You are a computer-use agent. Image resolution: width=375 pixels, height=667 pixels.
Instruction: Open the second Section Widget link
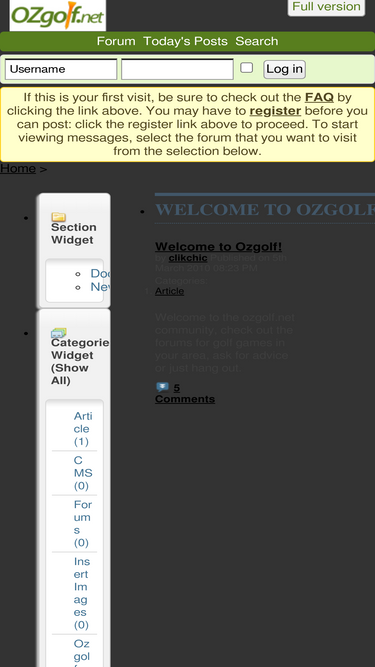[100, 287]
